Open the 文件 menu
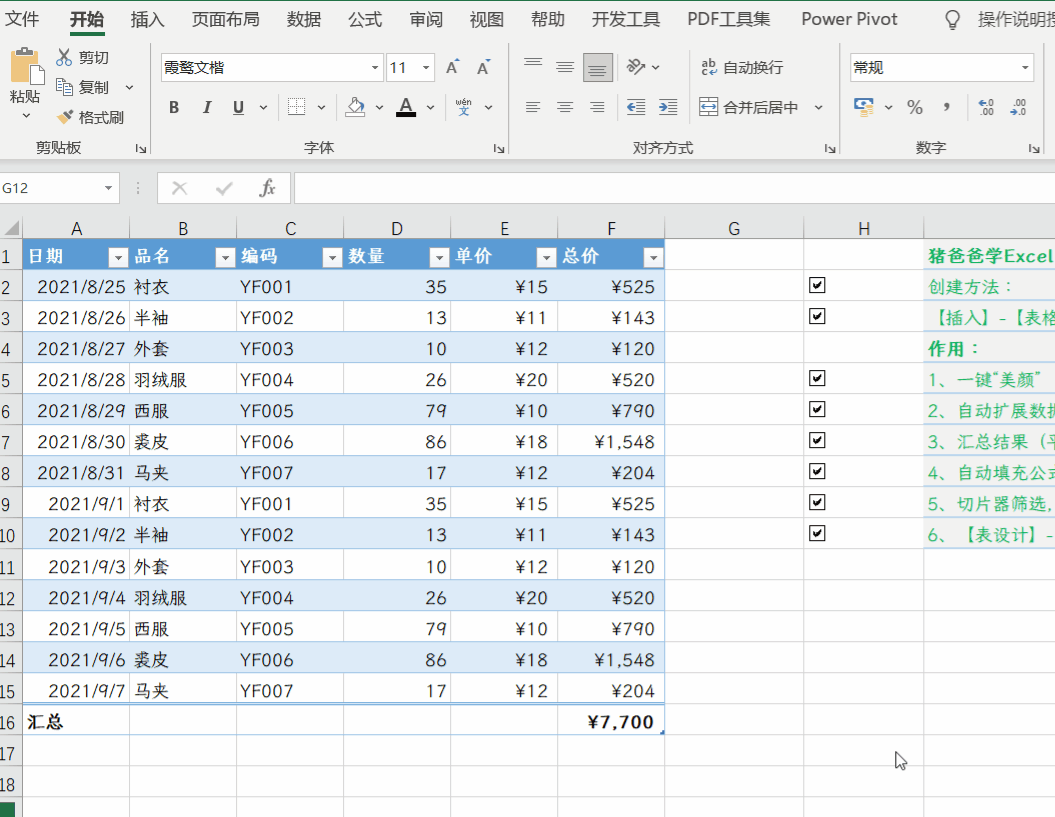The image size is (1055, 817). pyautogui.click(x=22, y=19)
